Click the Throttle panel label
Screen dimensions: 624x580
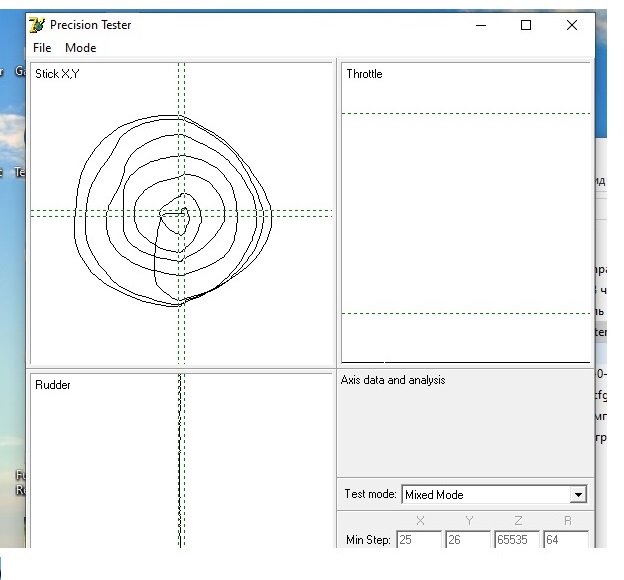pos(364,74)
